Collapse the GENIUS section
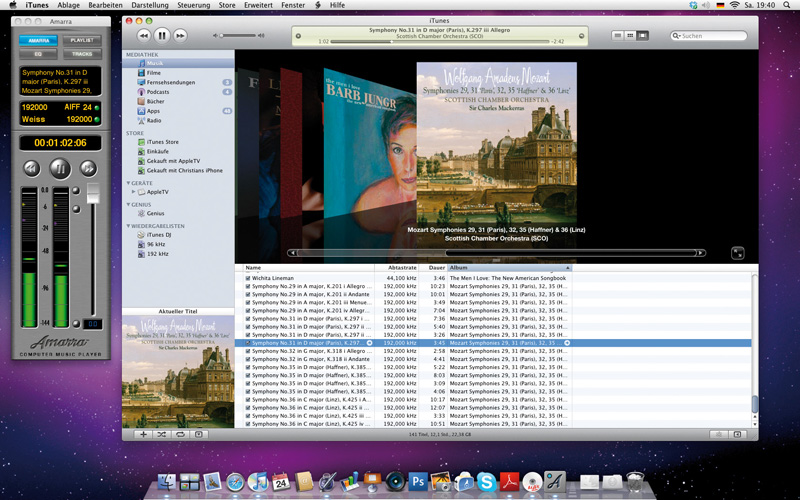 point(129,204)
